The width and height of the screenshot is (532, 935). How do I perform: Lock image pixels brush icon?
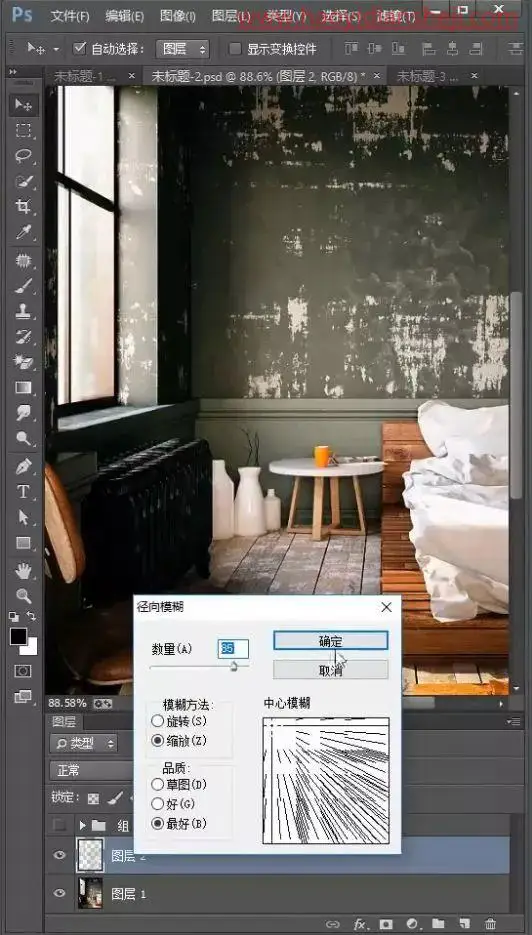point(116,798)
